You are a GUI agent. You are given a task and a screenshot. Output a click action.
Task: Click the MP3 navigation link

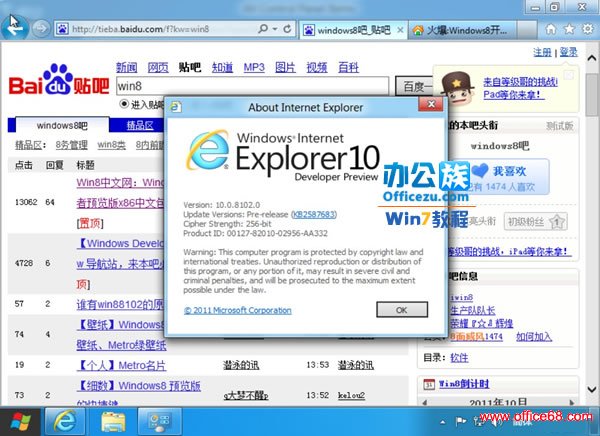coord(254,68)
